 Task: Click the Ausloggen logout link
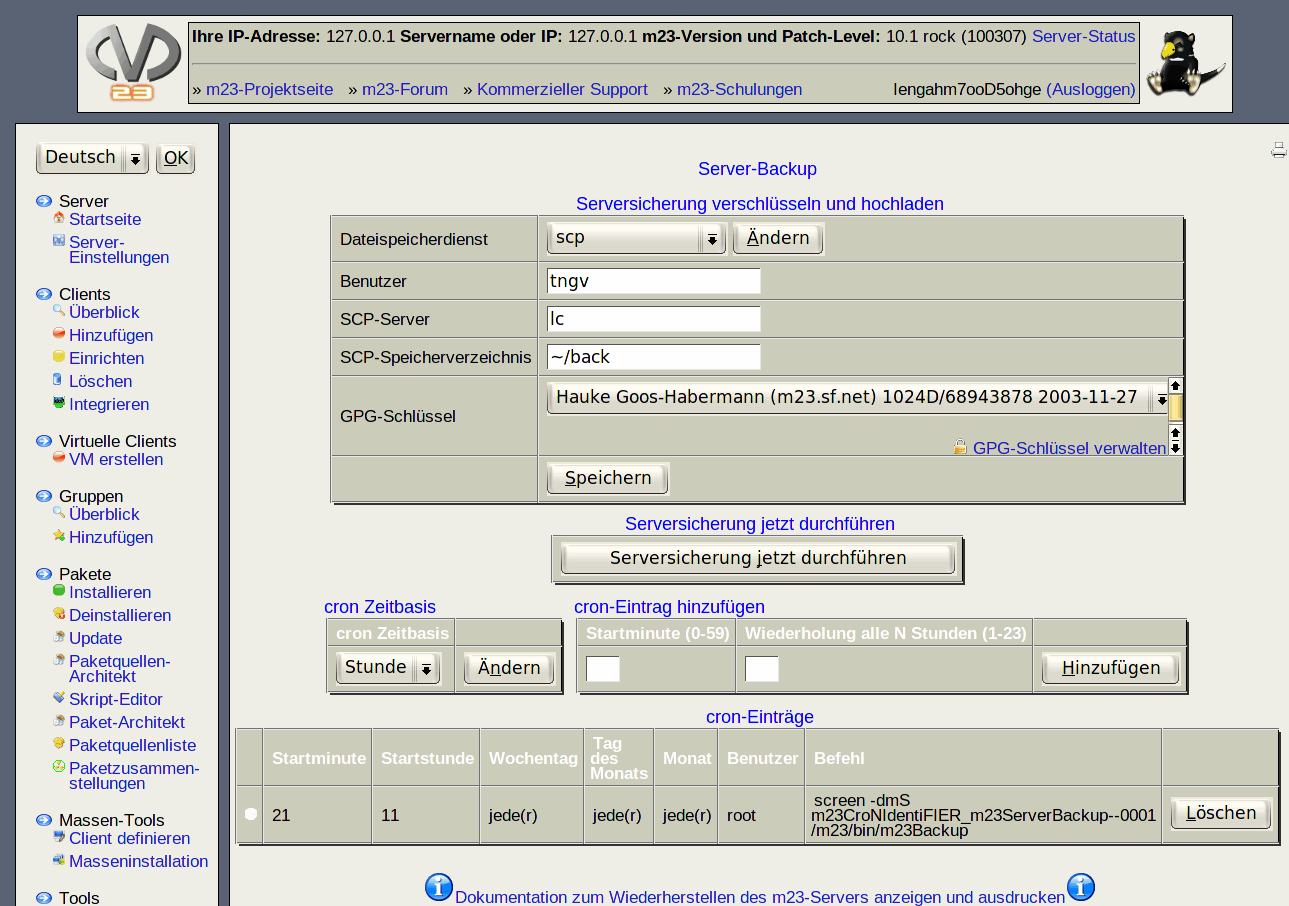[x=1090, y=89]
